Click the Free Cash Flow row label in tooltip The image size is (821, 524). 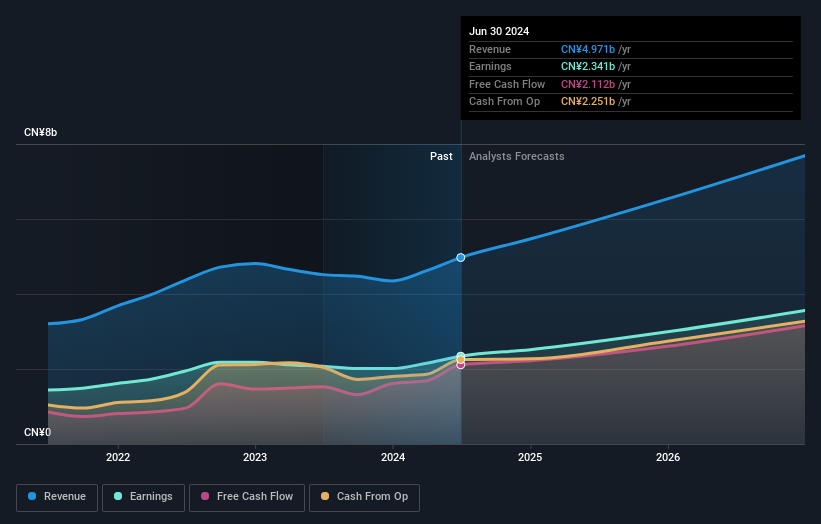coord(507,84)
